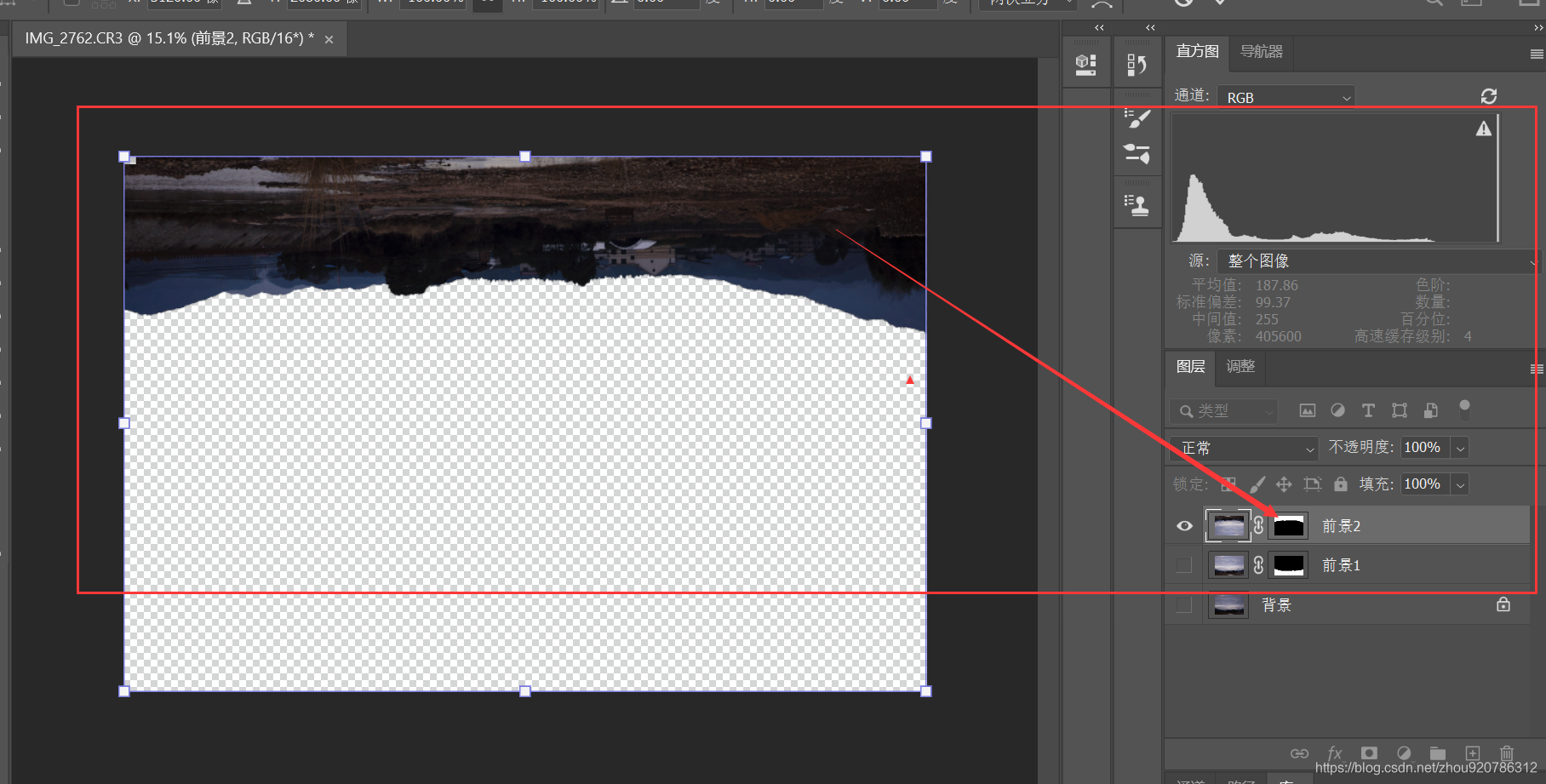Filter layers by adjustment layer type
The width and height of the screenshot is (1546, 784).
1338,410
